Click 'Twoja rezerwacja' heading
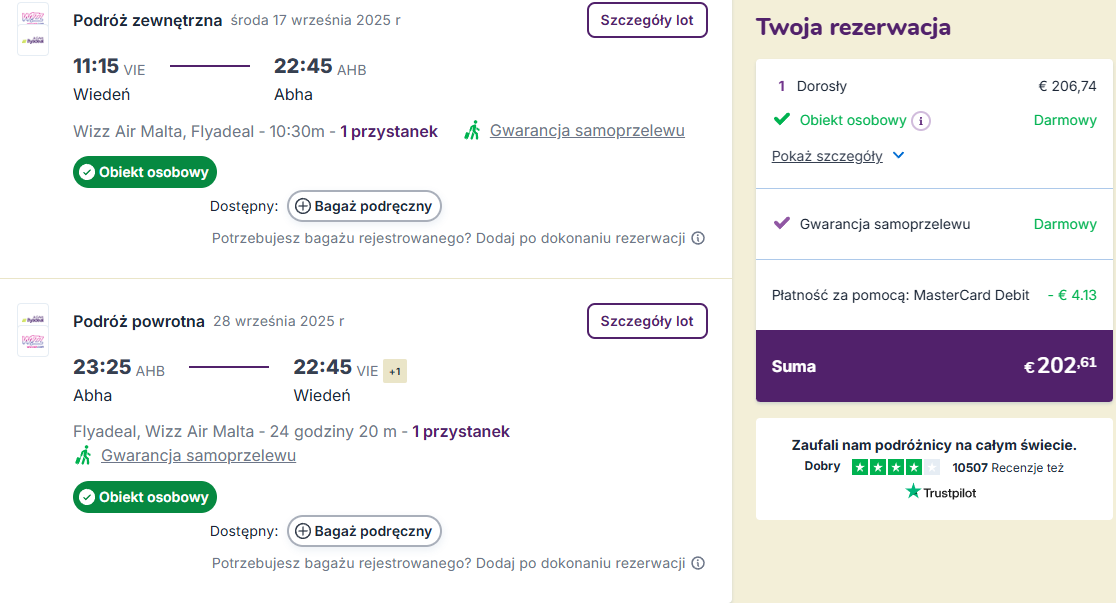 tap(853, 27)
